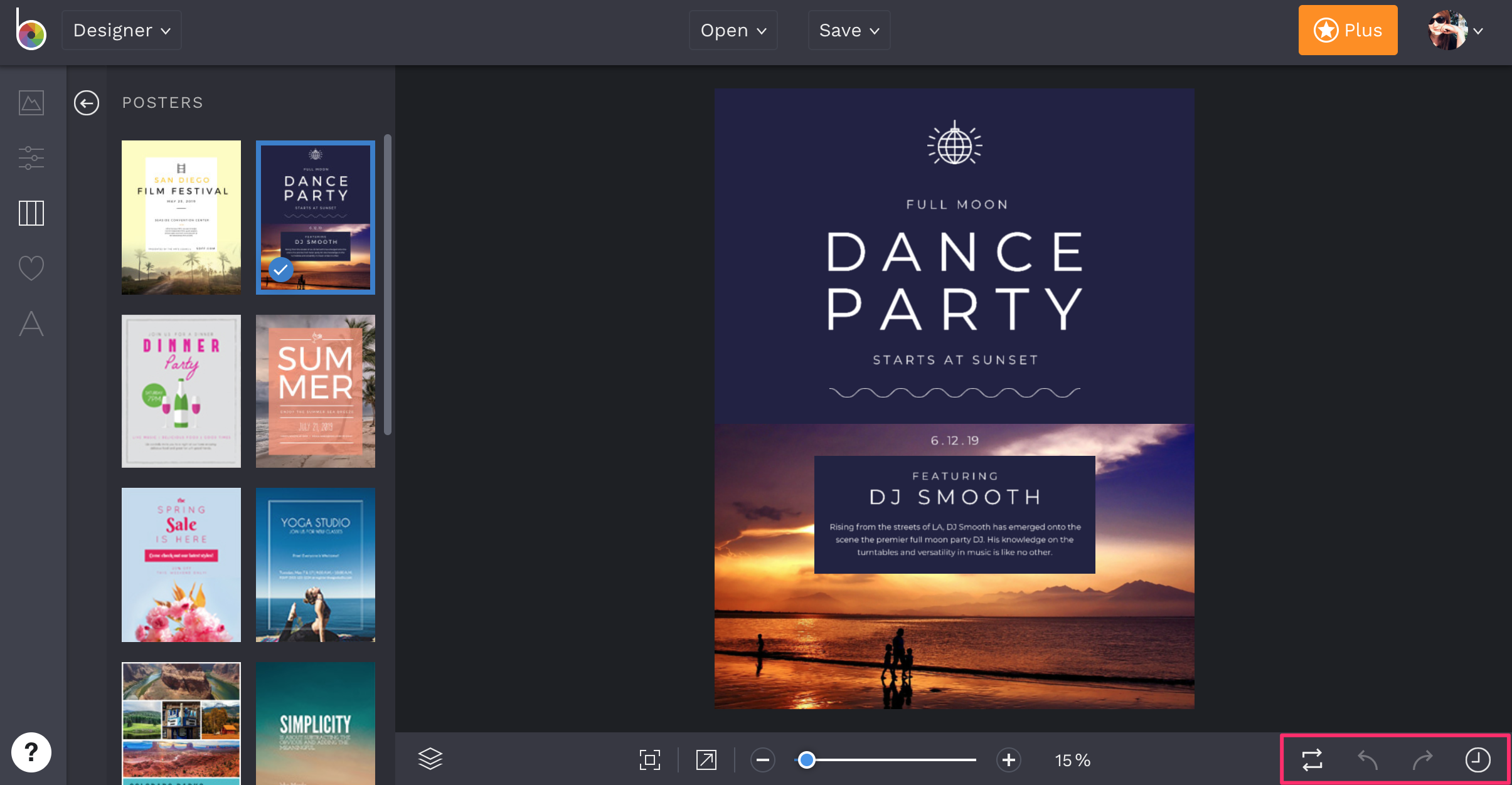Click the orange Plus upgrade button
The image size is (1512, 785).
(1348, 30)
